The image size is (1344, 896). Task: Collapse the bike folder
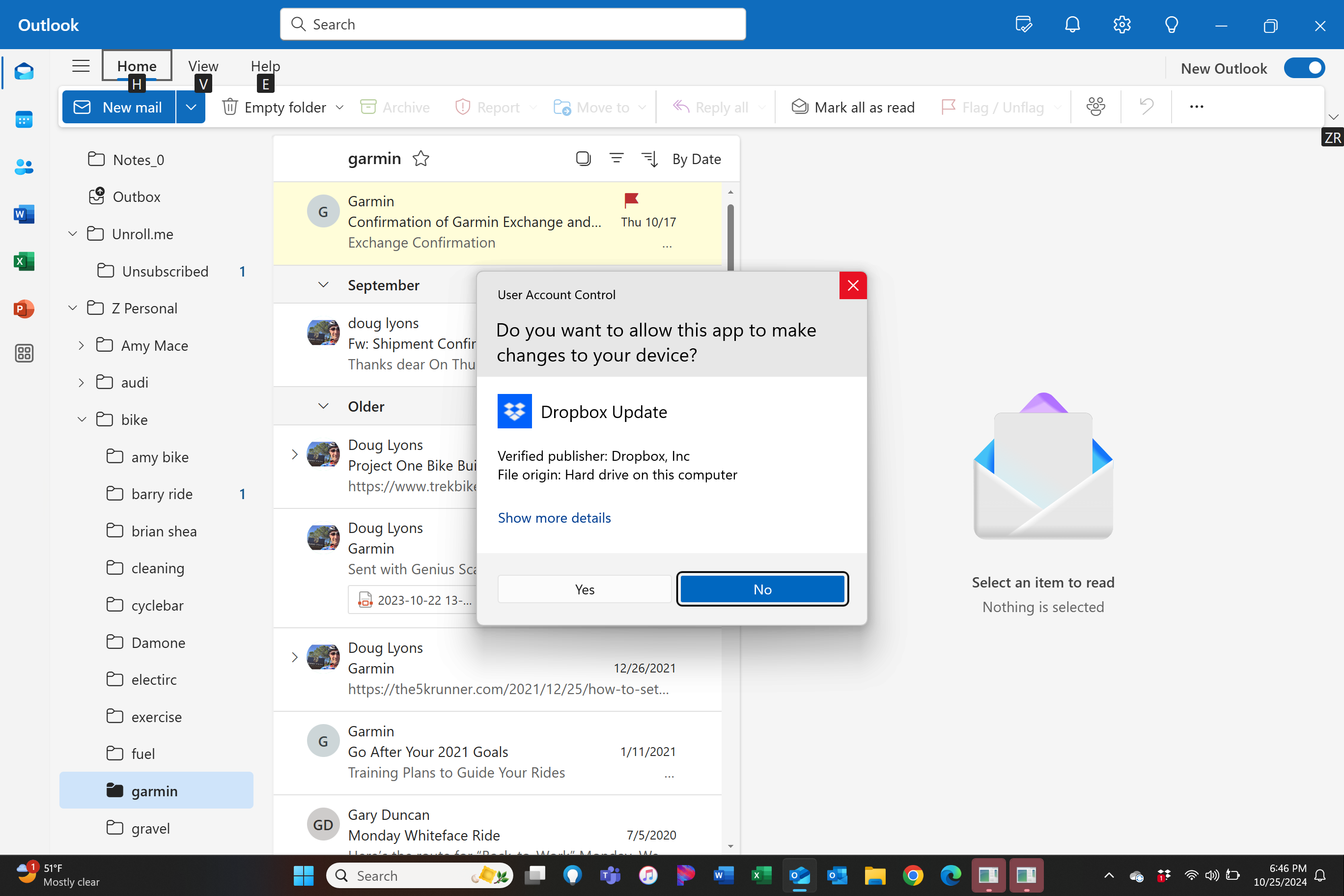click(83, 420)
